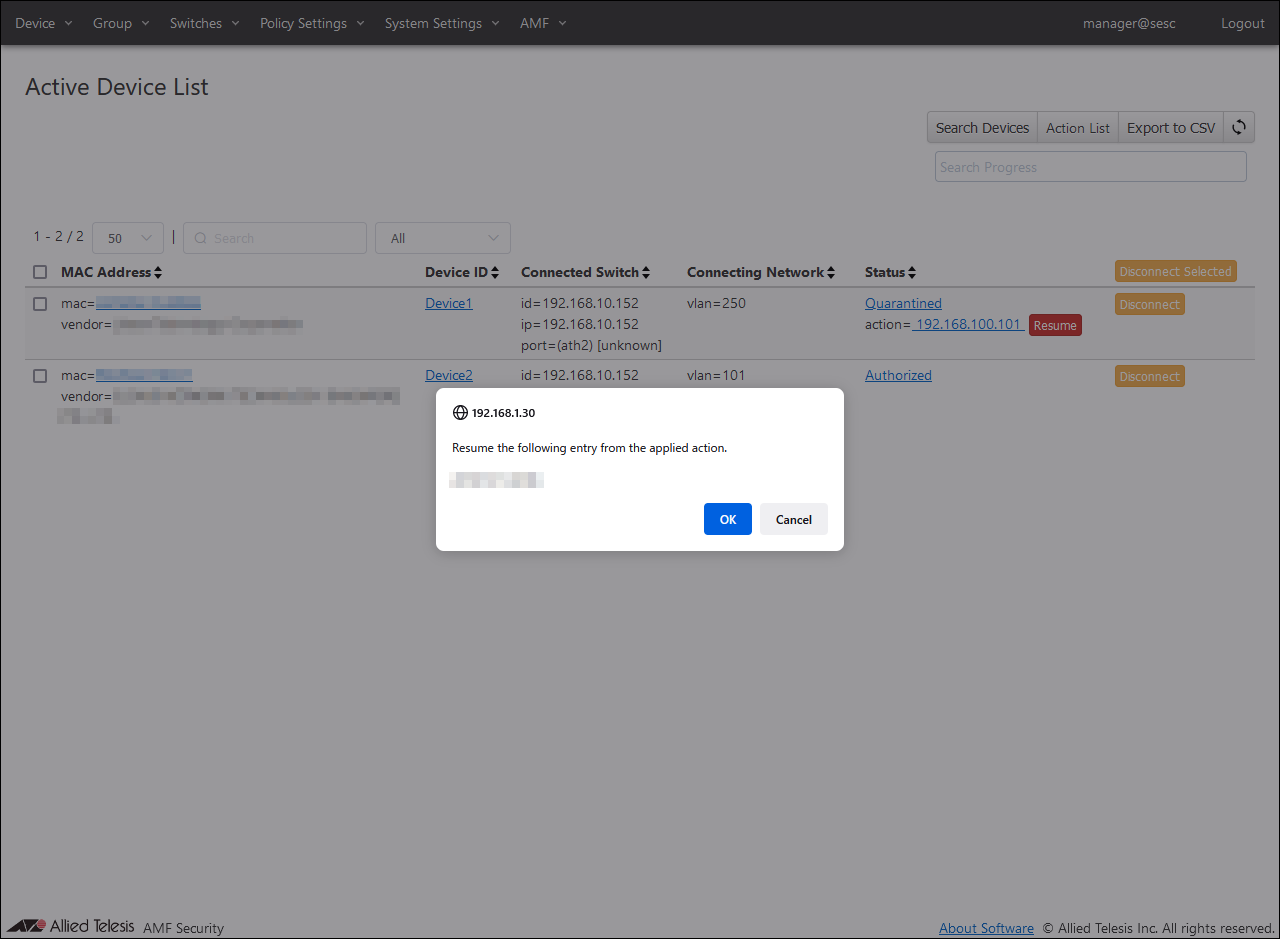Sort by Connecting Network column arrows
The image size is (1280, 939).
(x=832, y=273)
